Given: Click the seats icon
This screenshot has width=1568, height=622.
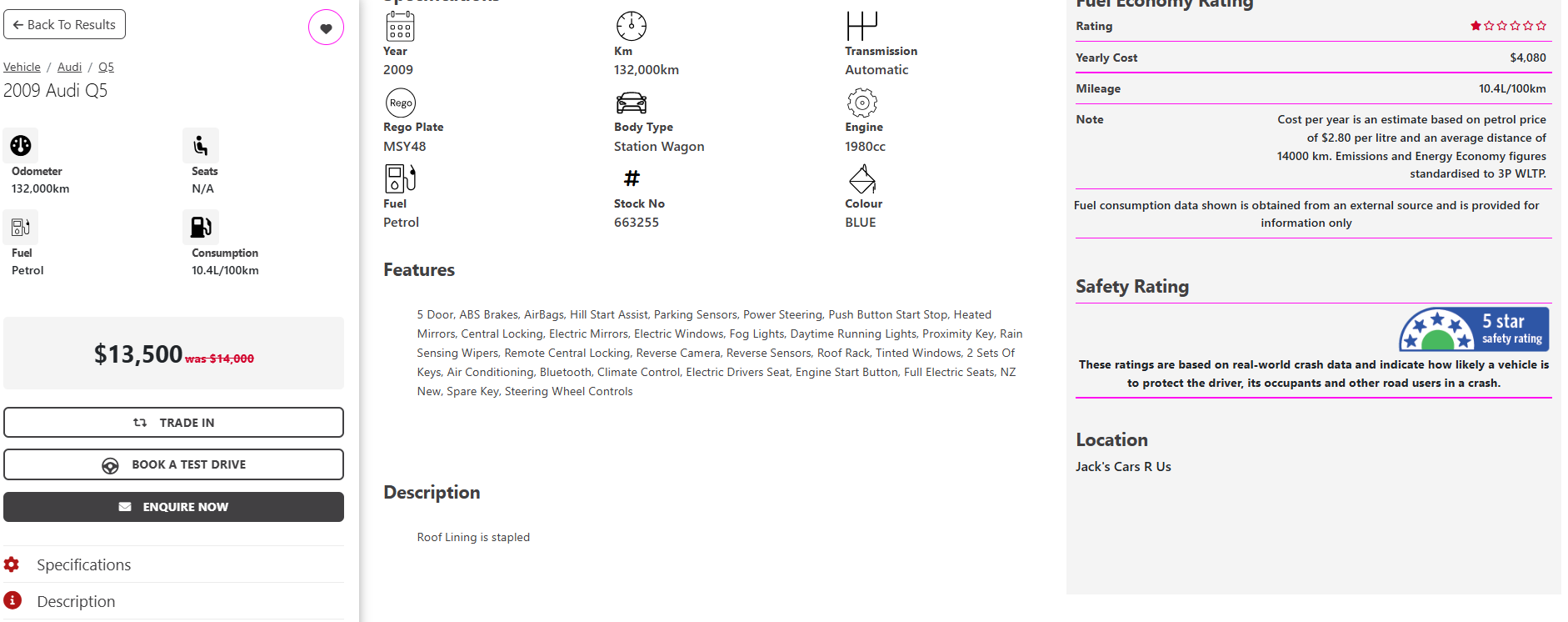Looking at the screenshot, I should click(x=201, y=145).
